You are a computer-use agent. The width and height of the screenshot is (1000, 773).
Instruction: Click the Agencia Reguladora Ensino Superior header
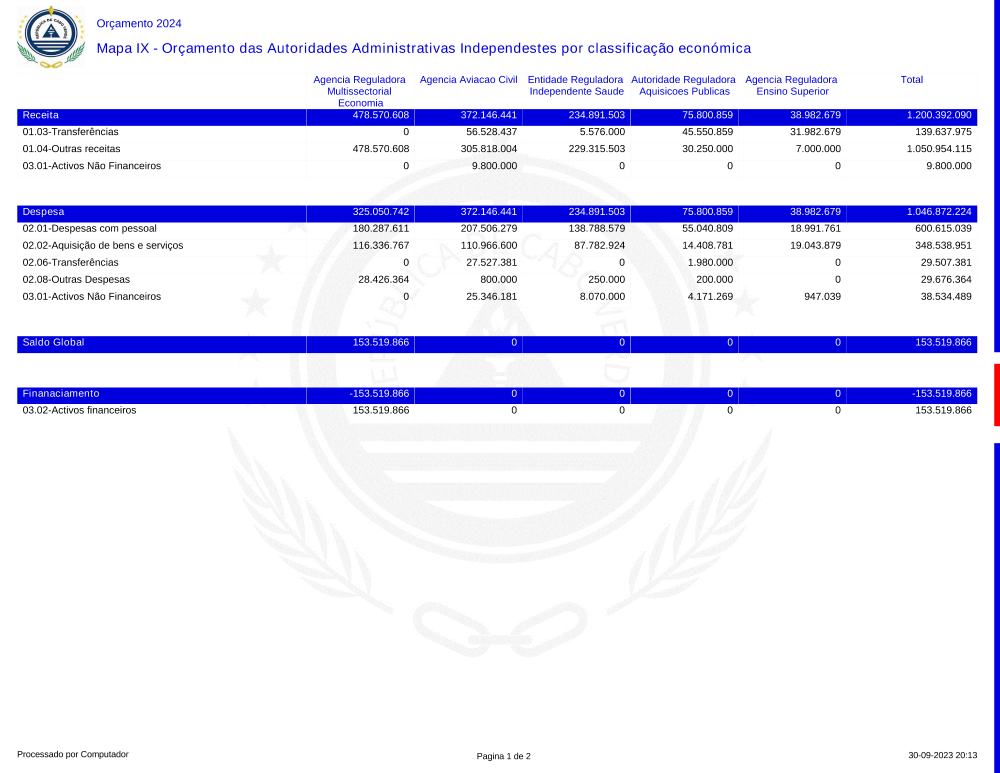coord(791,85)
